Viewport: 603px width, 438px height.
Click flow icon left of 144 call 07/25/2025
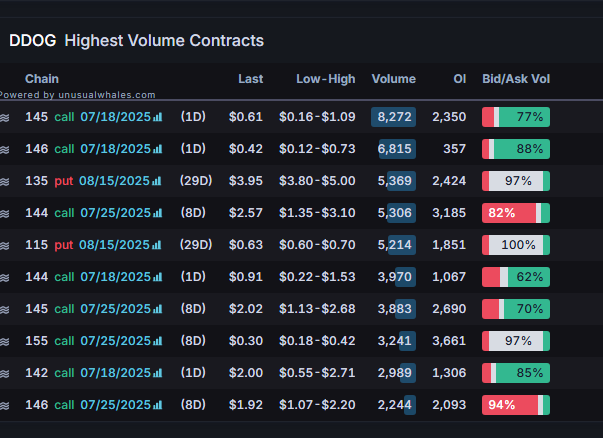pos(5,213)
